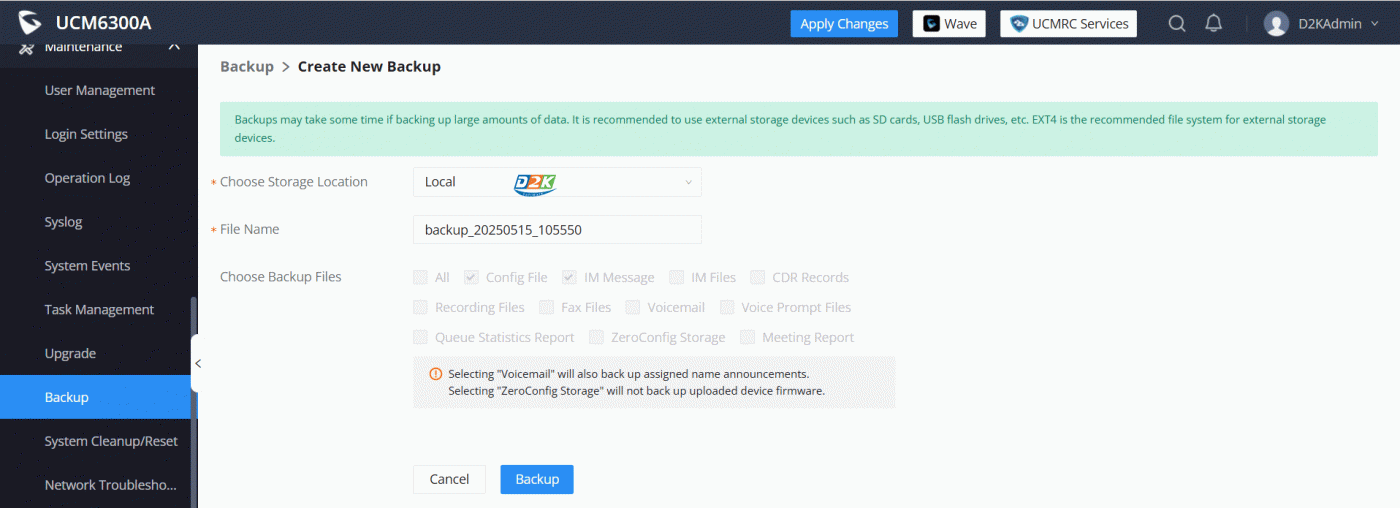1400x508 pixels.
Task: Click the Grandstream logo icon beside UCM6300A
Action: [x=30, y=22]
